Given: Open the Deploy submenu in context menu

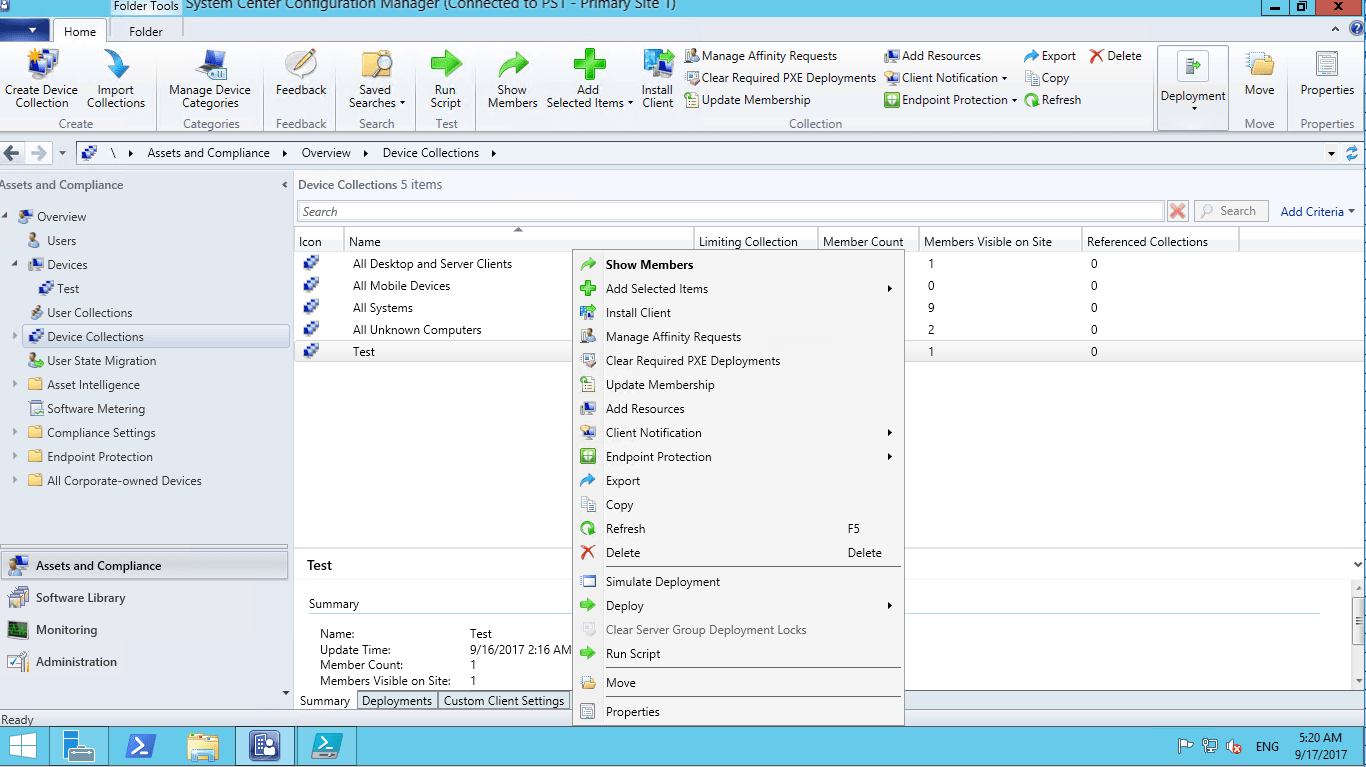Looking at the screenshot, I should [x=738, y=606].
